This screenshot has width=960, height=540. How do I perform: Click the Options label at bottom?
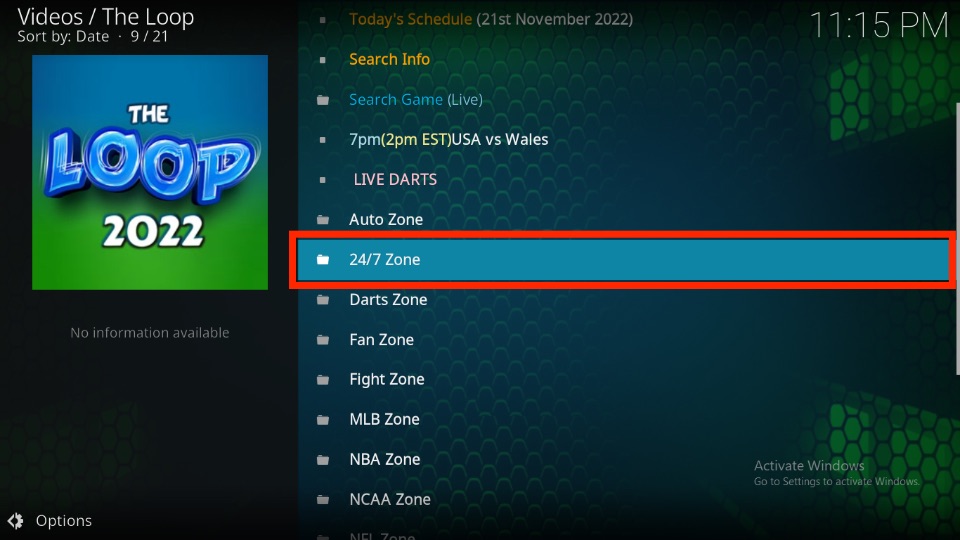click(64, 521)
